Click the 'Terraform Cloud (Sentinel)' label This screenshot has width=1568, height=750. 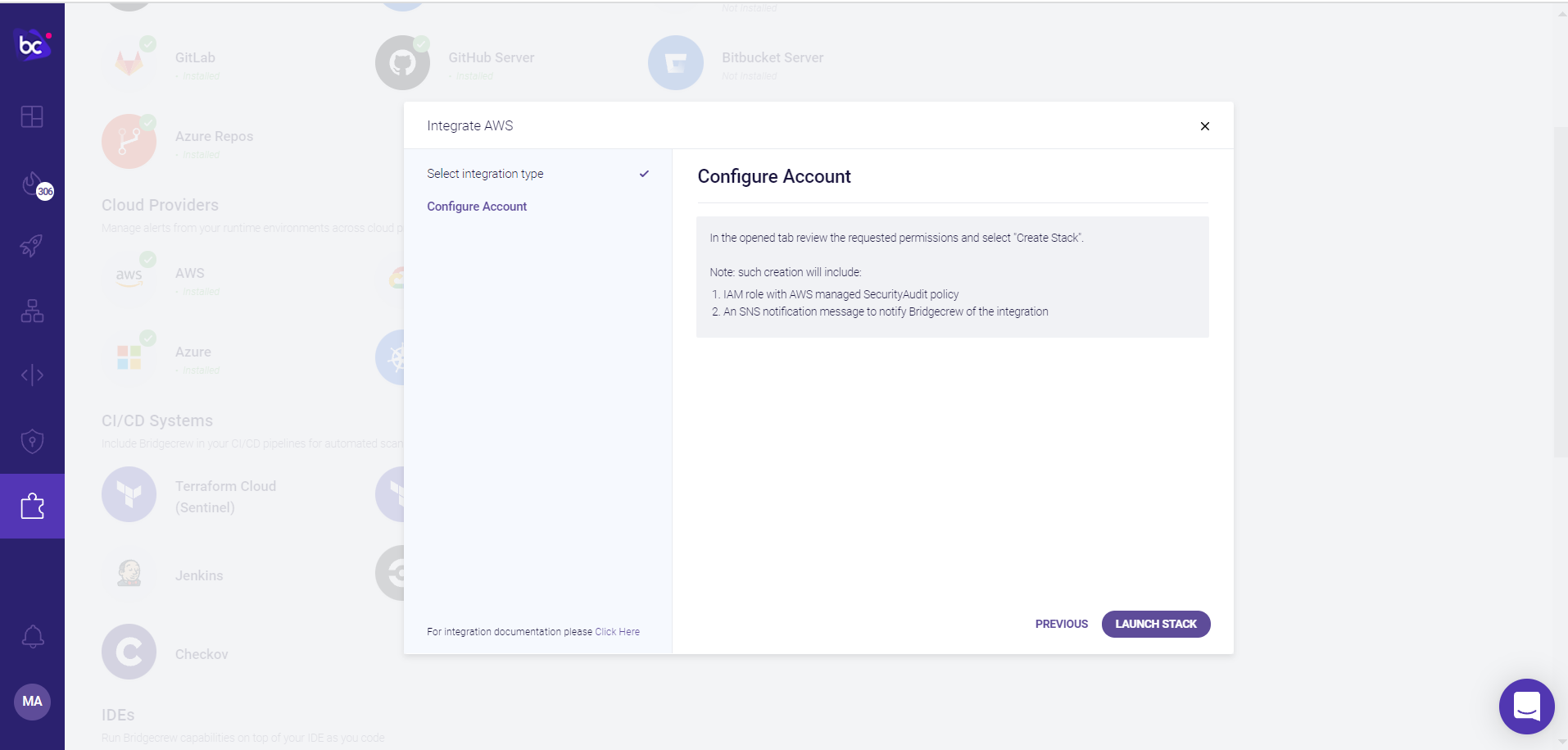[225, 497]
